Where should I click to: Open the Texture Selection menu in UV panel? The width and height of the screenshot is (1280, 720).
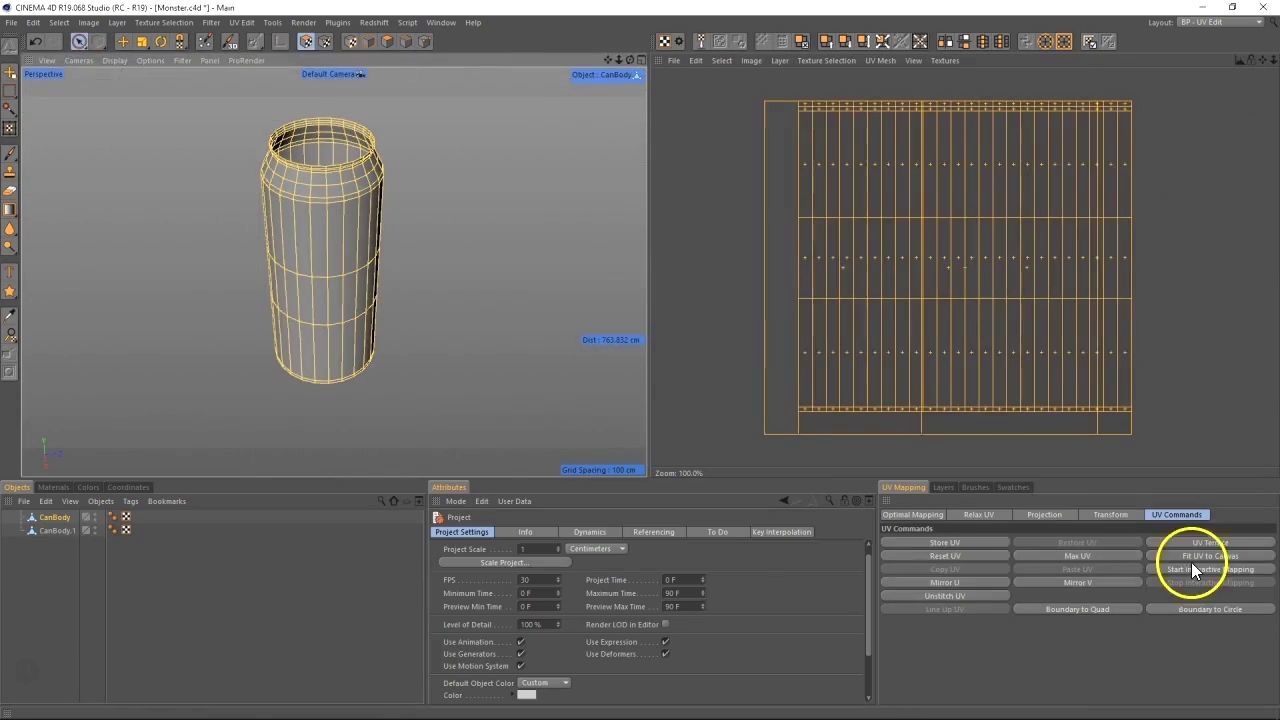(826, 60)
